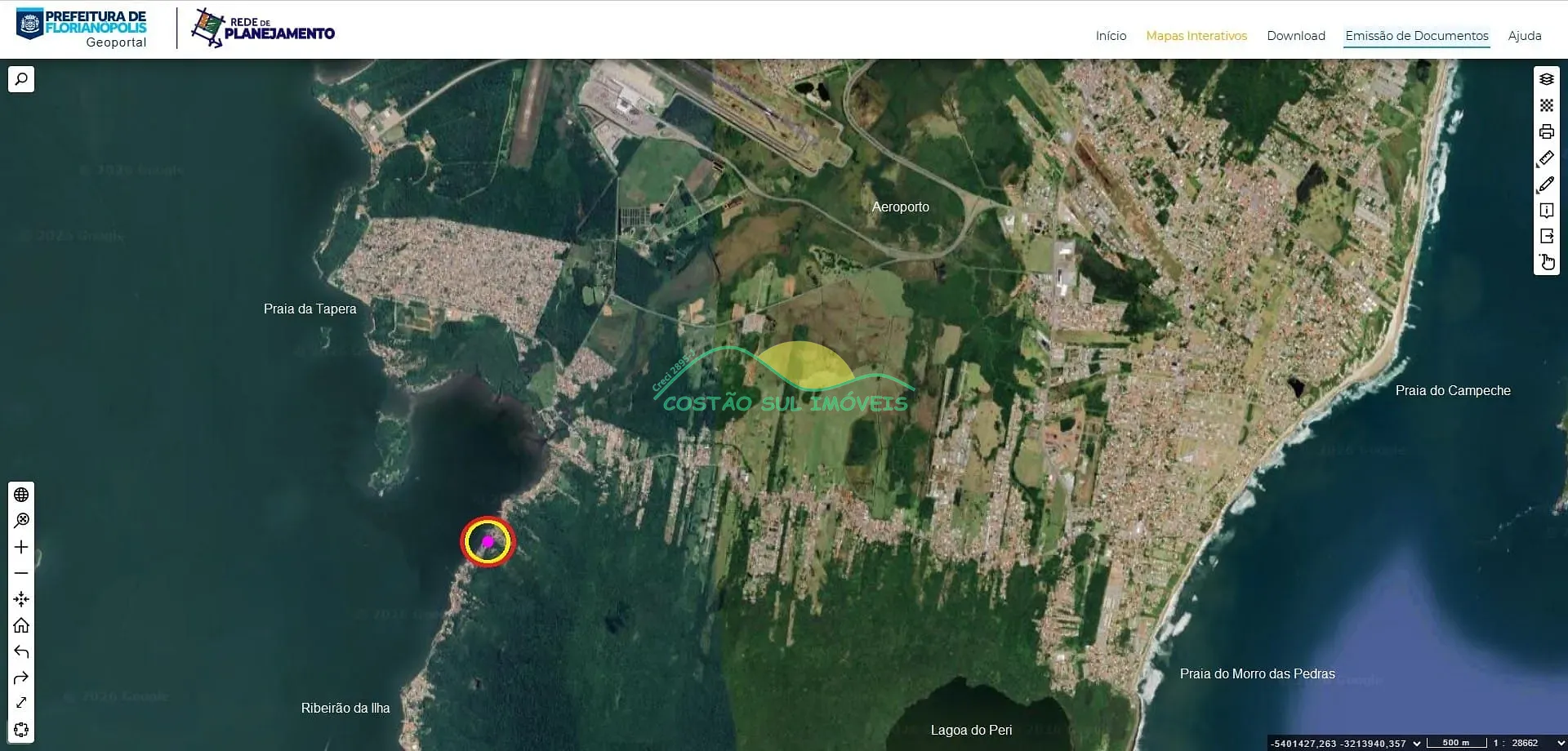This screenshot has width=1568, height=751.
Task: Select the pointing hand tool
Action: (1546, 262)
